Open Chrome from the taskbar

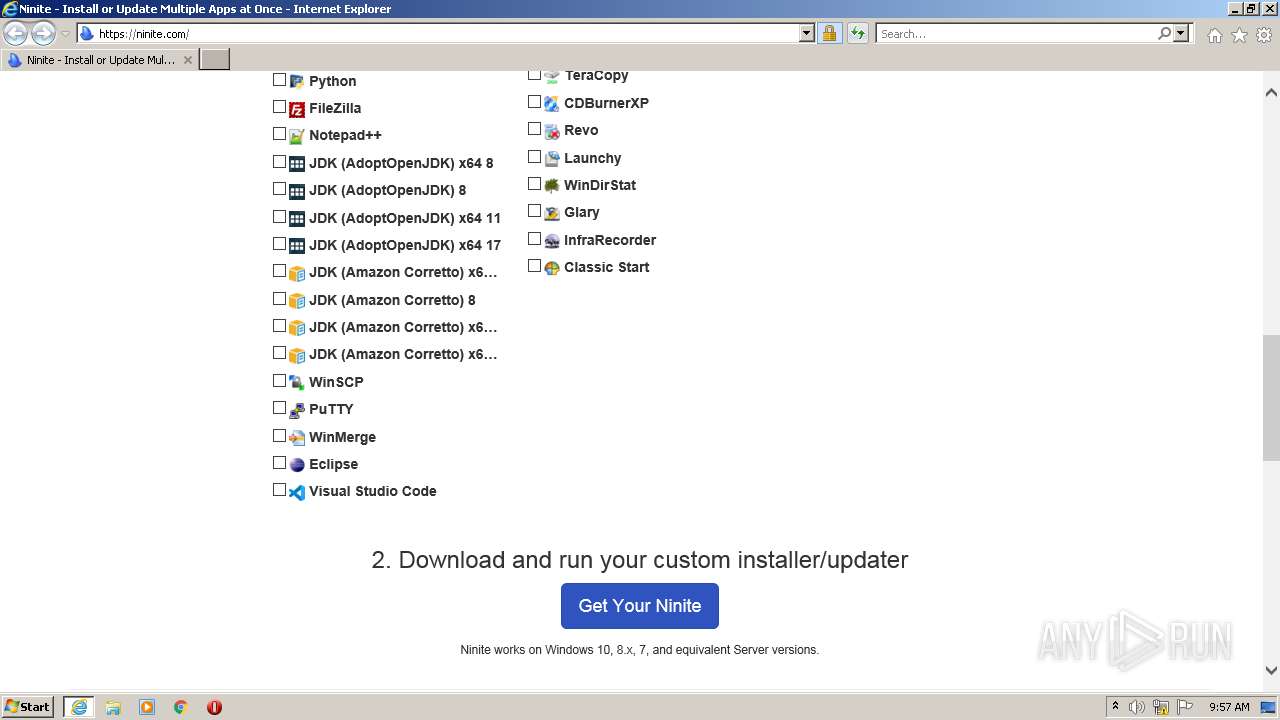point(180,707)
